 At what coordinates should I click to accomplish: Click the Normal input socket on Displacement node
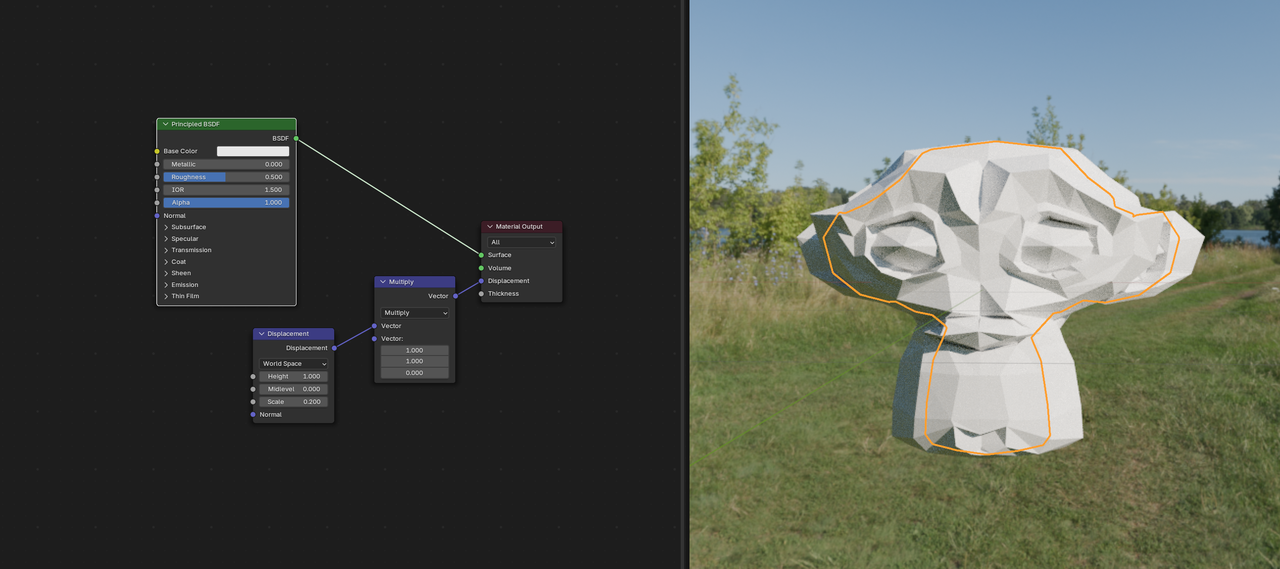pos(253,414)
